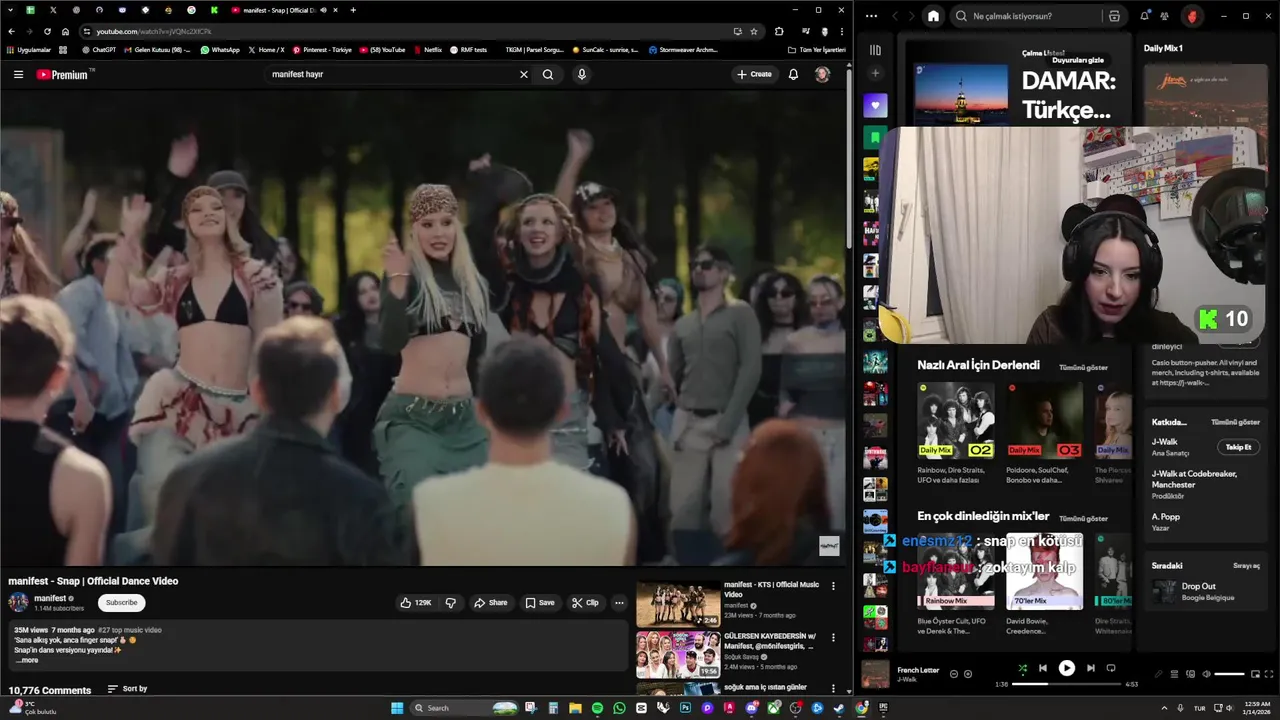Open YouTube hamburger guide menu
This screenshot has height=720, width=1280.
coord(18,74)
